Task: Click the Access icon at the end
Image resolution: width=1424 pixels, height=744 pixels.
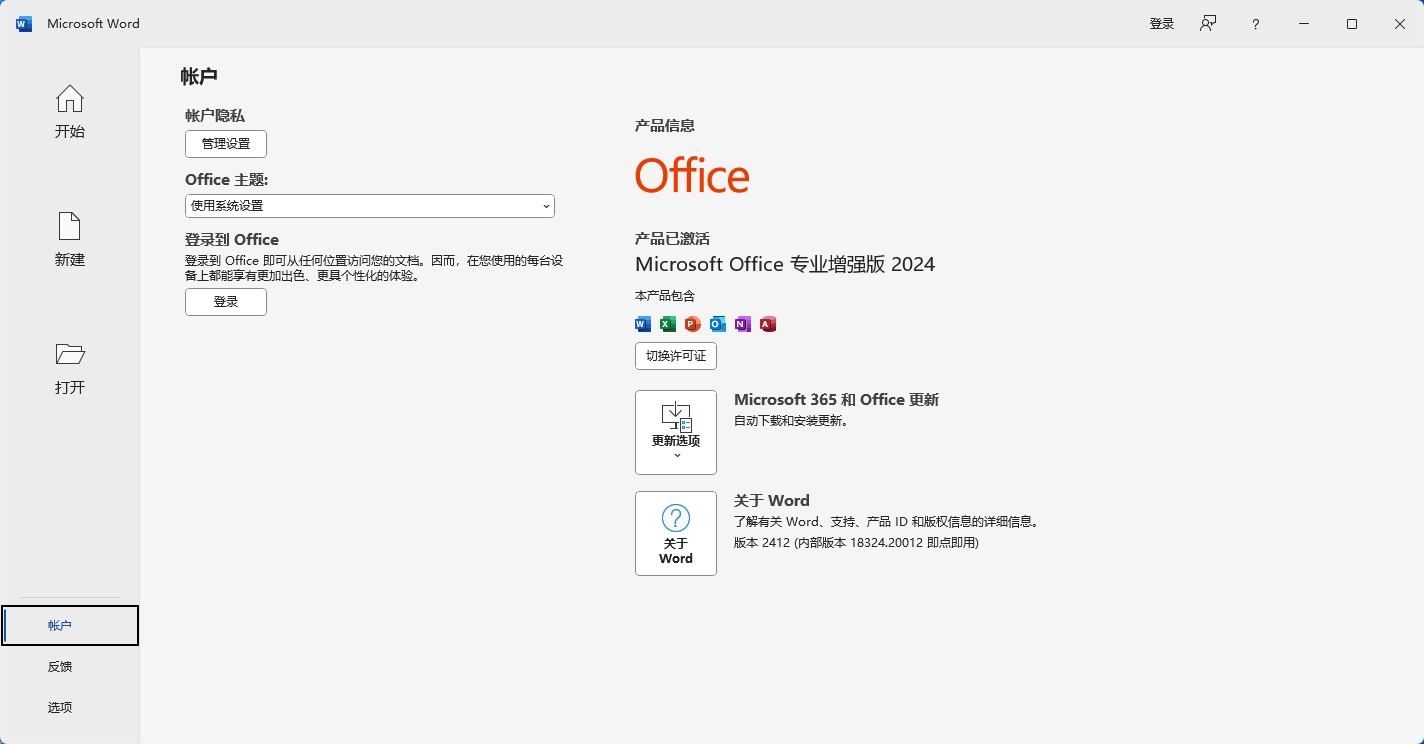Action: click(x=767, y=323)
